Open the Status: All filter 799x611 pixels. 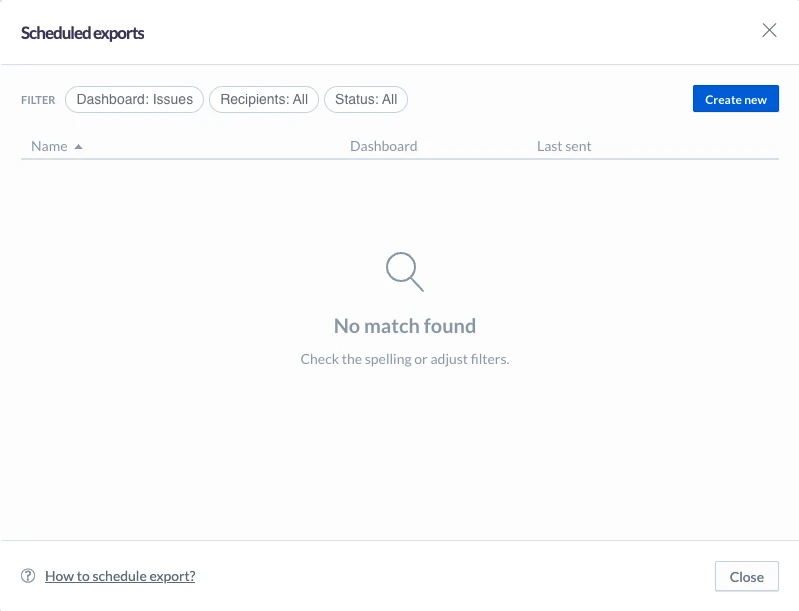point(366,99)
